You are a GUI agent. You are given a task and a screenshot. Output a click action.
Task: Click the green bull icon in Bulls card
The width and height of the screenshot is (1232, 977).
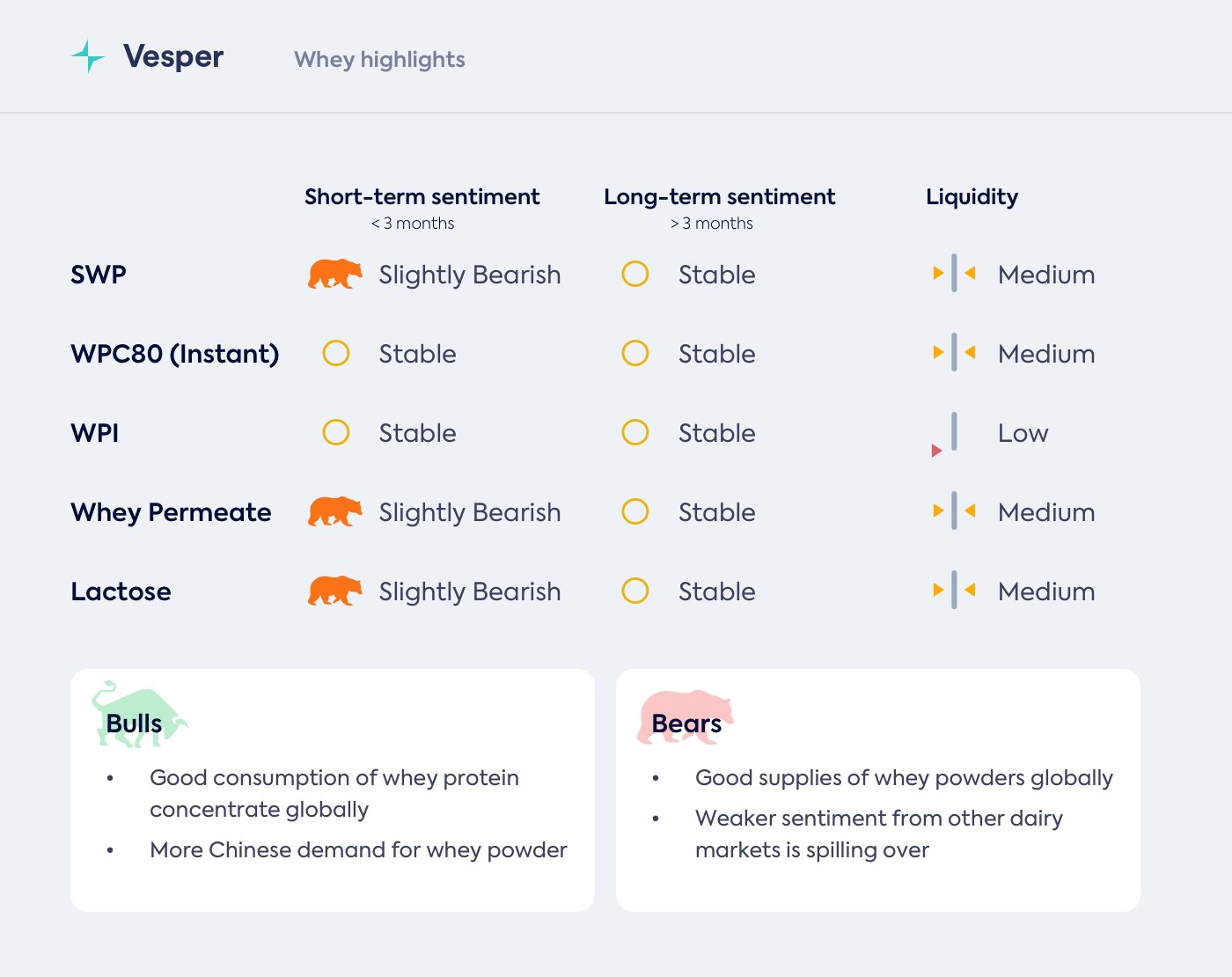point(138,715)
